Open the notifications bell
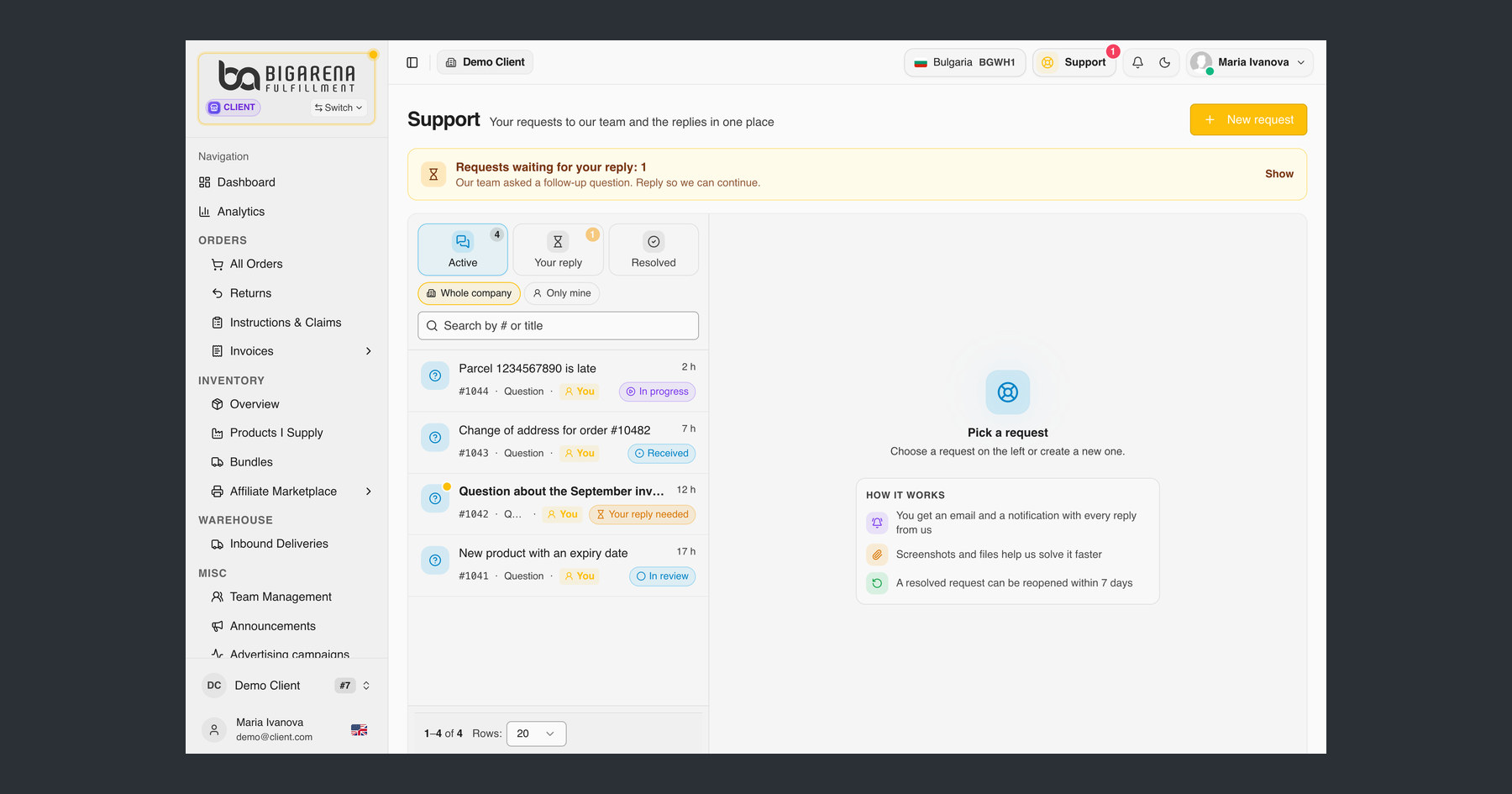 point(1137,62)
